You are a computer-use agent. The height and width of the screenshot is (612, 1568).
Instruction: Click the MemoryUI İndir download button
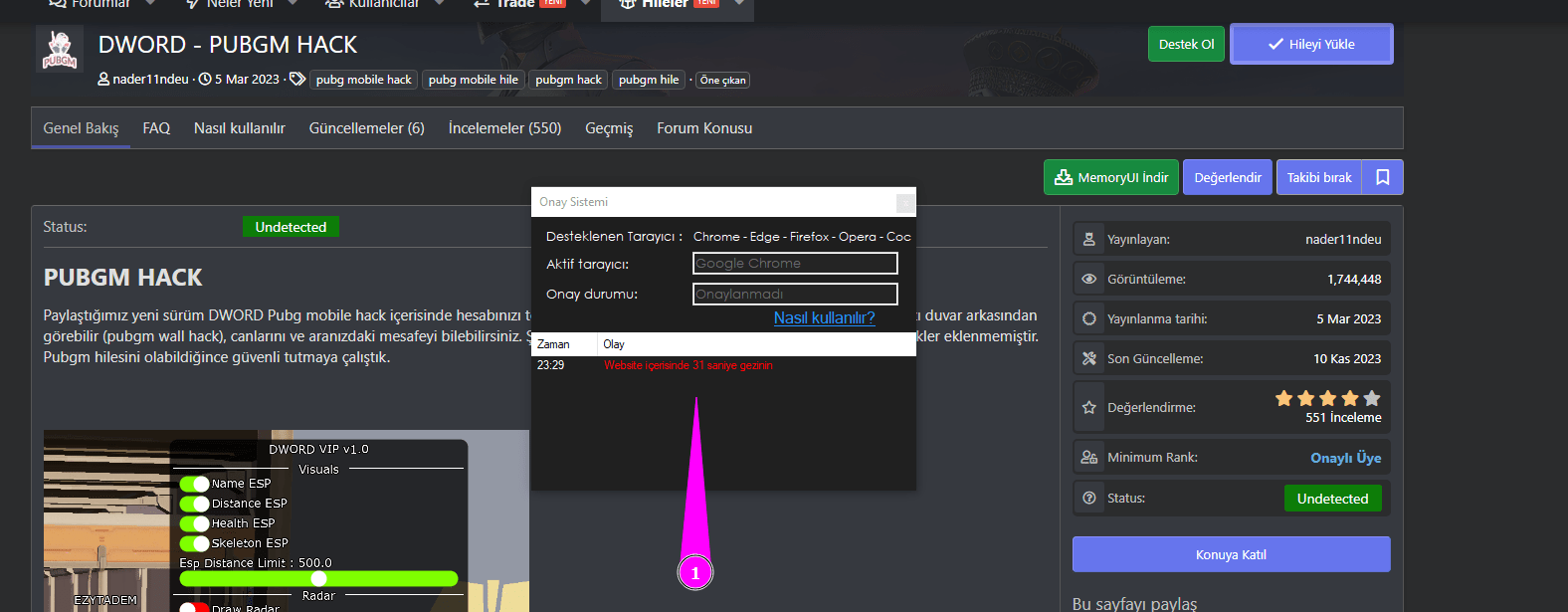click(x=1111, y=177)
